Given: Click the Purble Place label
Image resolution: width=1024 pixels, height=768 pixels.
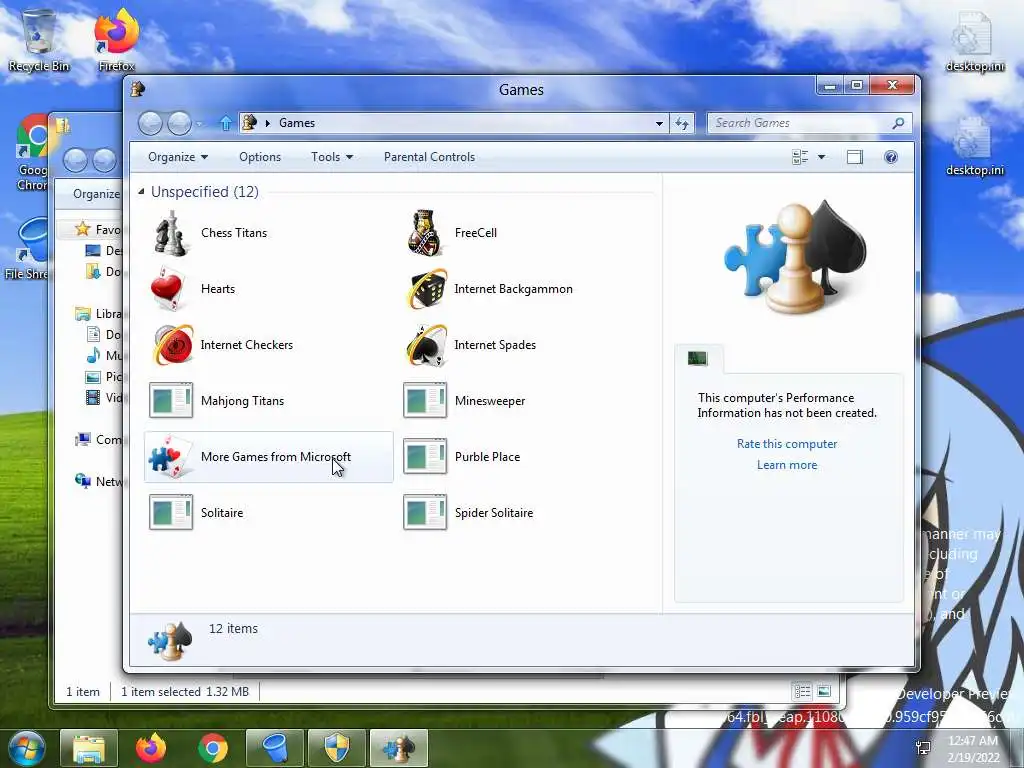Looking at the screenshot, I should coord(487,456).
